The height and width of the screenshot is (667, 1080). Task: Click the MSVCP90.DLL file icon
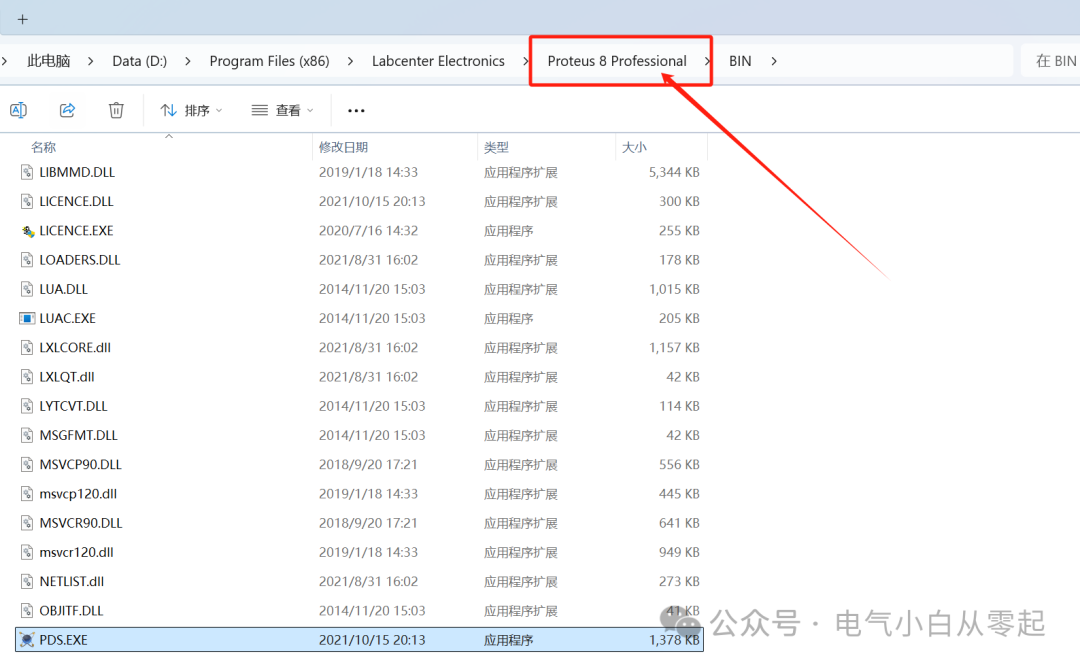(27, 464)
